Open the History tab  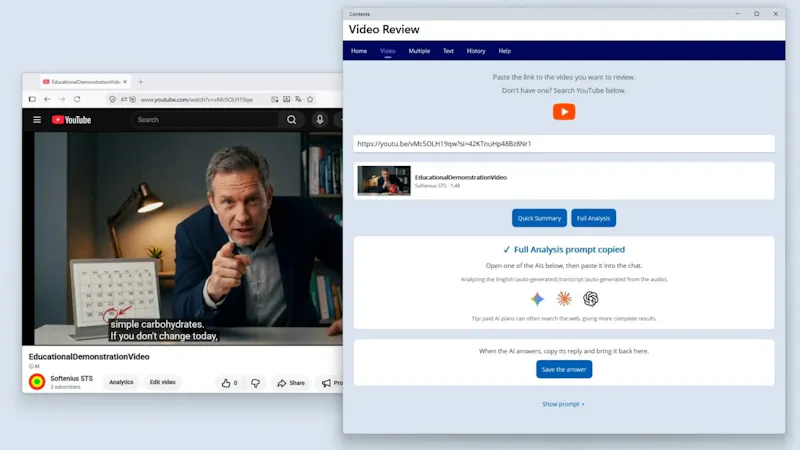(476, 51)
